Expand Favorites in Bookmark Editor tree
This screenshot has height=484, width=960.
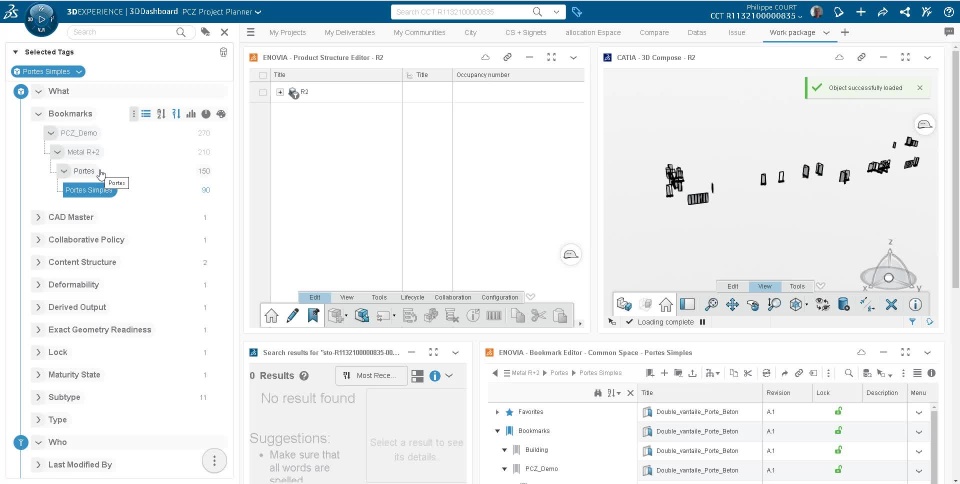point(497,412)
